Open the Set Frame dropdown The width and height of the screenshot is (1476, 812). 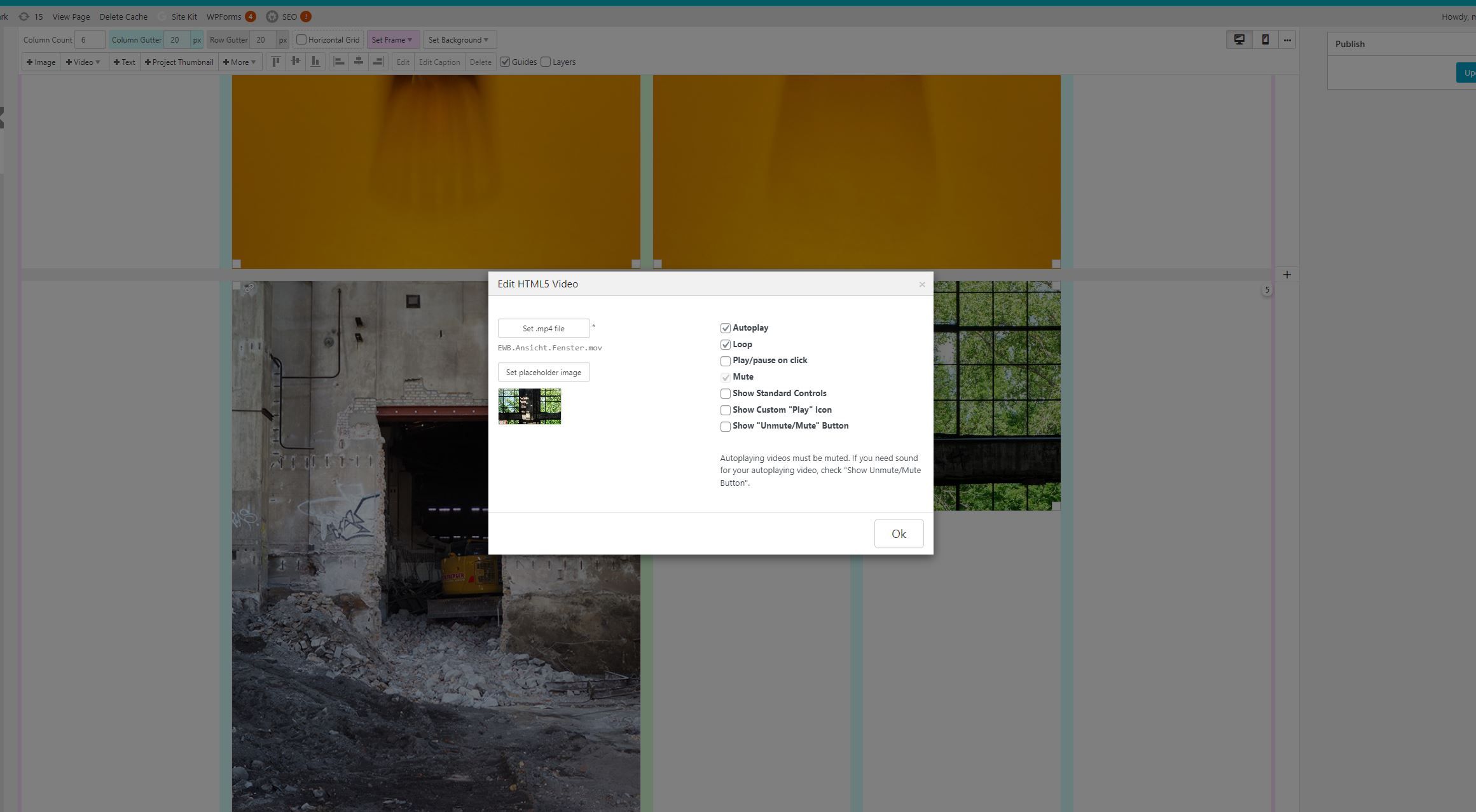click(392, 39)
